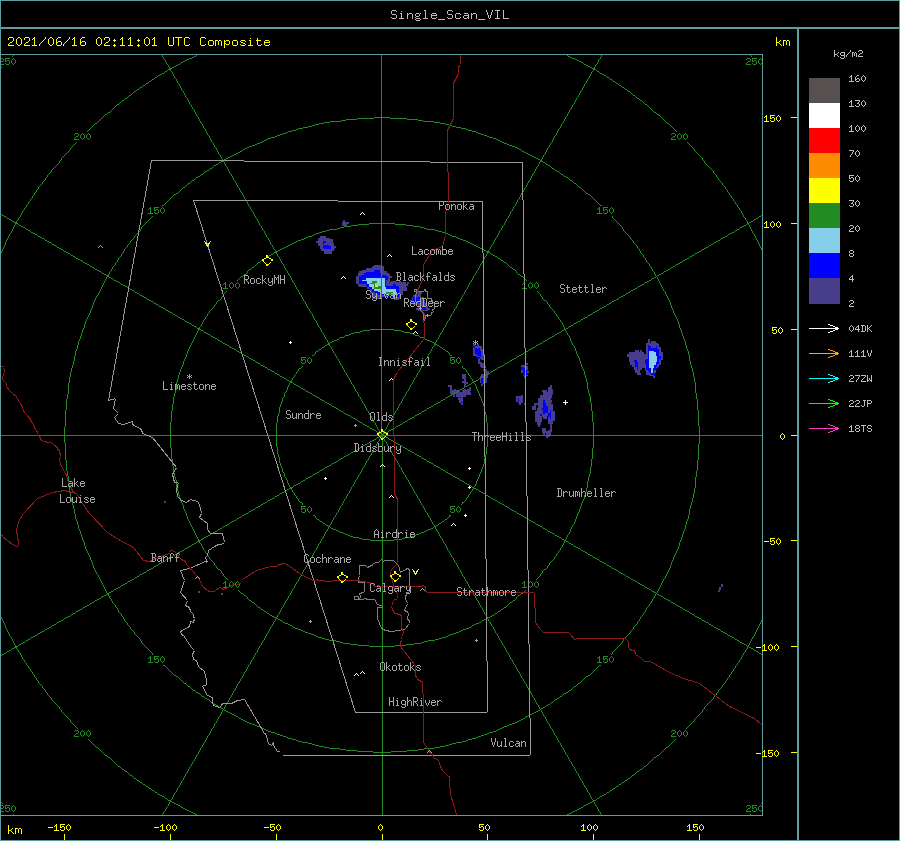This screenshot has height=841, width=900.
Task: Click the Limestone label
Action: (189, 386)
